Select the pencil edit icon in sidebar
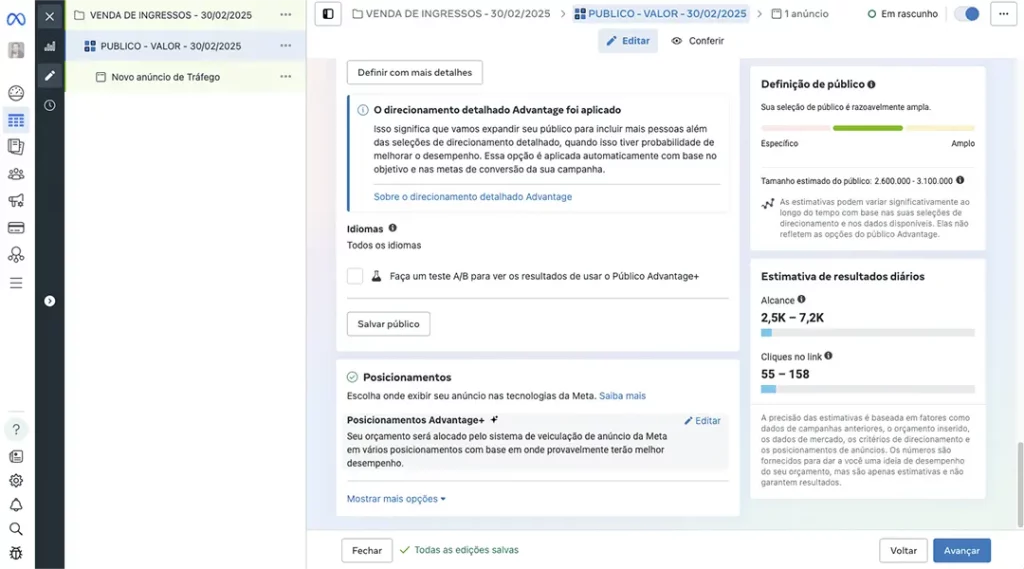1024x569 pixels. 50,76
